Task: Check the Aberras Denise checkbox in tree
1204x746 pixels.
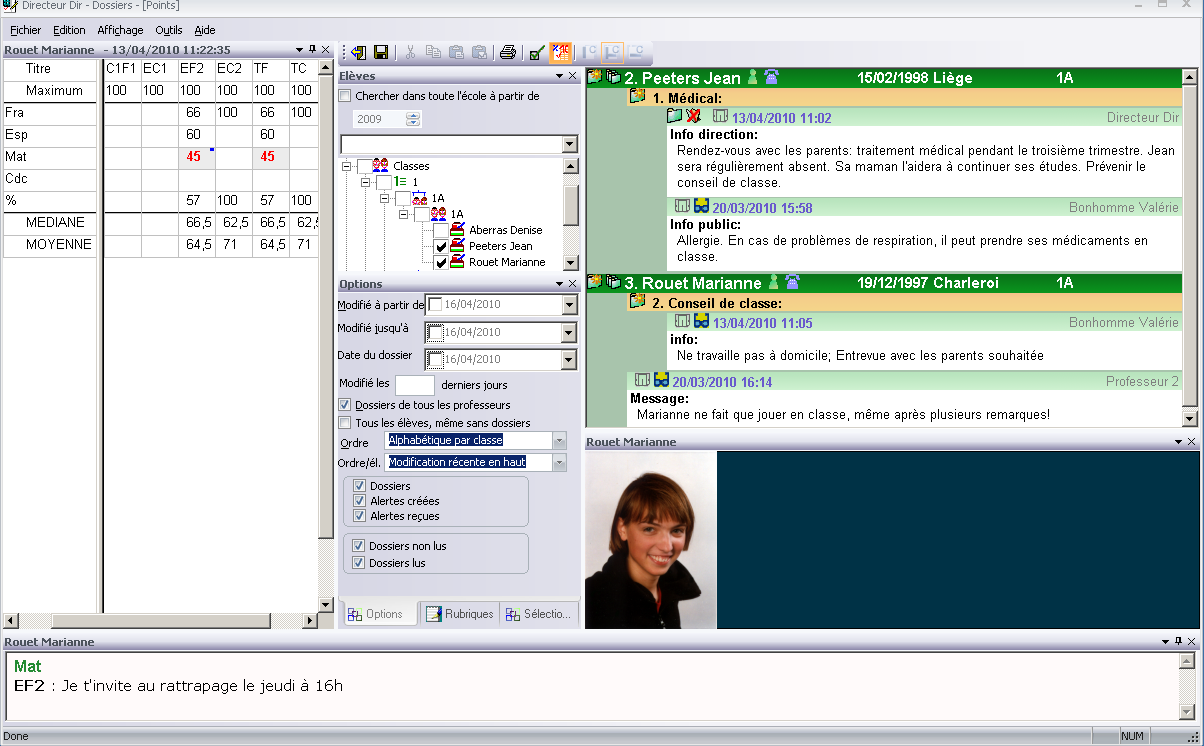Action: pyautogui.click(x=440, y=230)
